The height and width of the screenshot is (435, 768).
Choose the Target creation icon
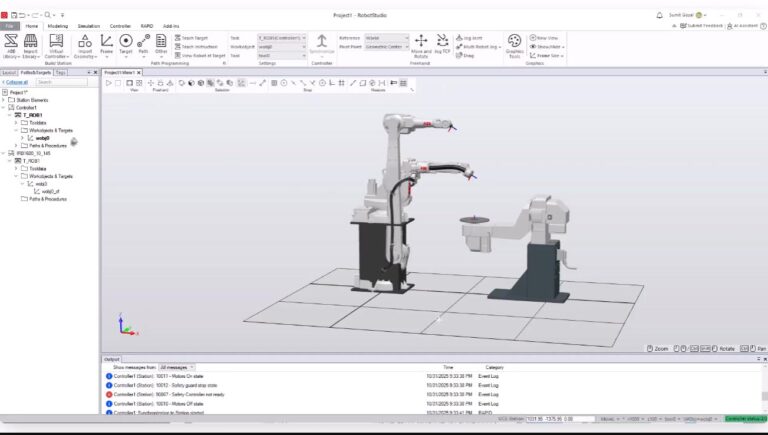[x=126, y=46]
